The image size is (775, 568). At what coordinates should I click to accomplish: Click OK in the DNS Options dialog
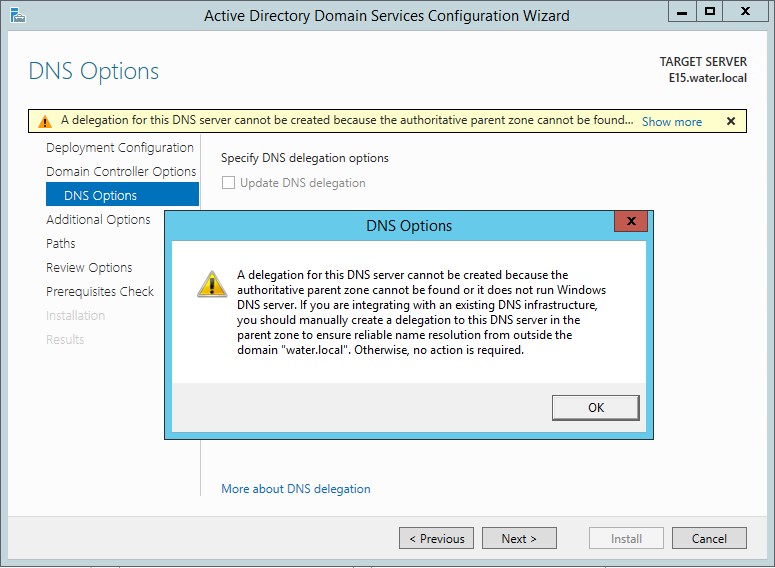point(596,408)
